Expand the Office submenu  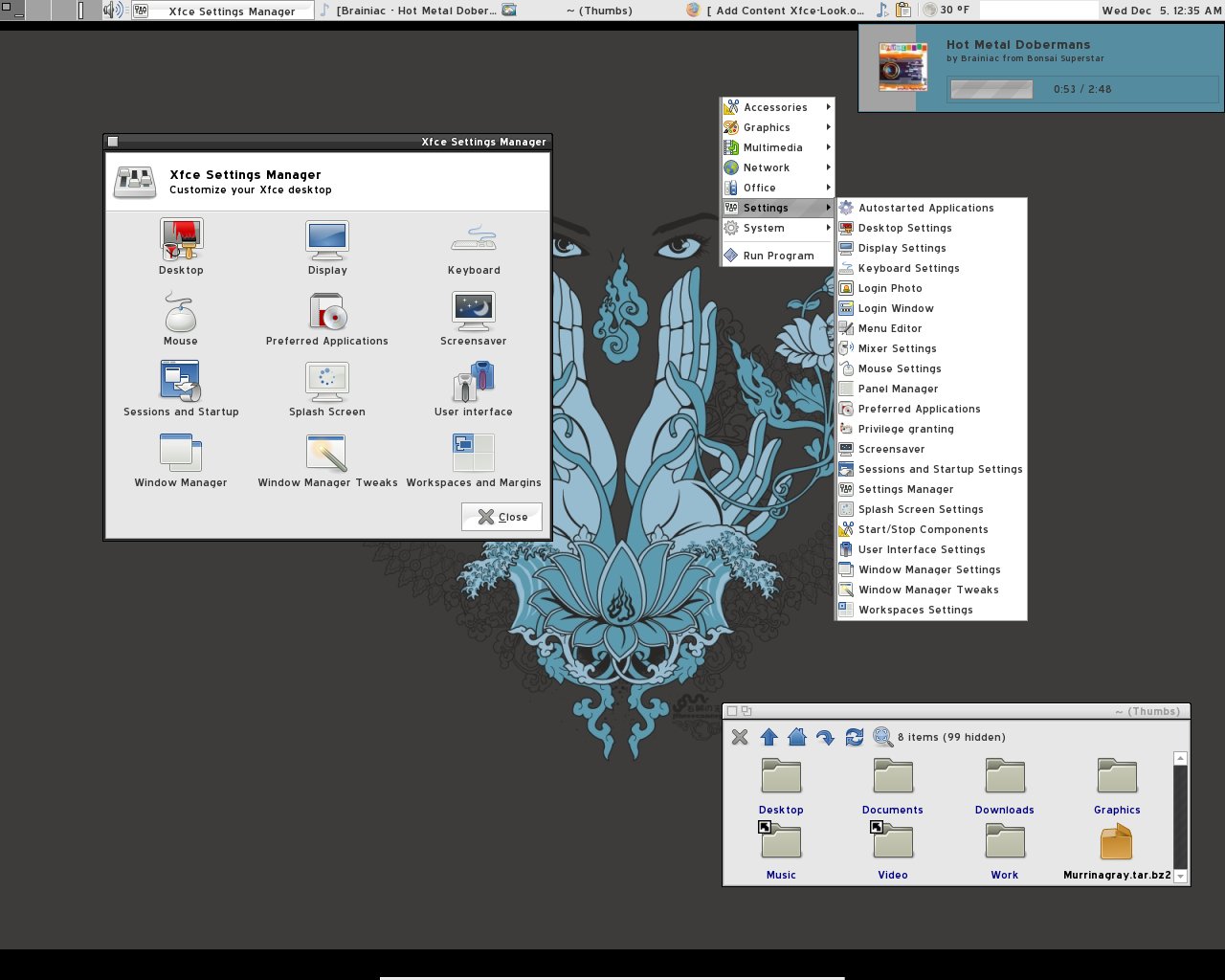point(777,188)
